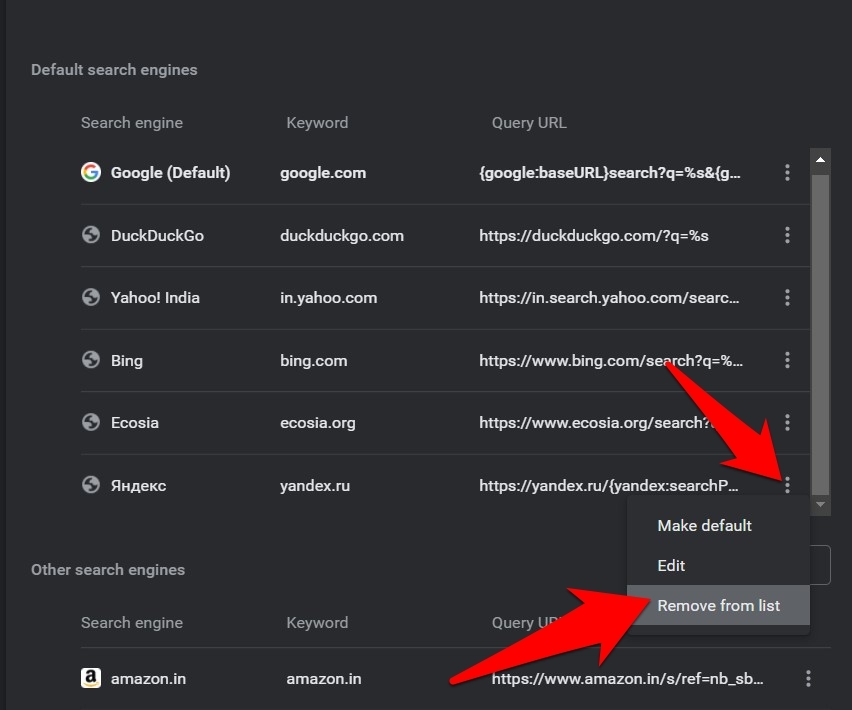Click the scrollbar up arrow

pos(820,160)
